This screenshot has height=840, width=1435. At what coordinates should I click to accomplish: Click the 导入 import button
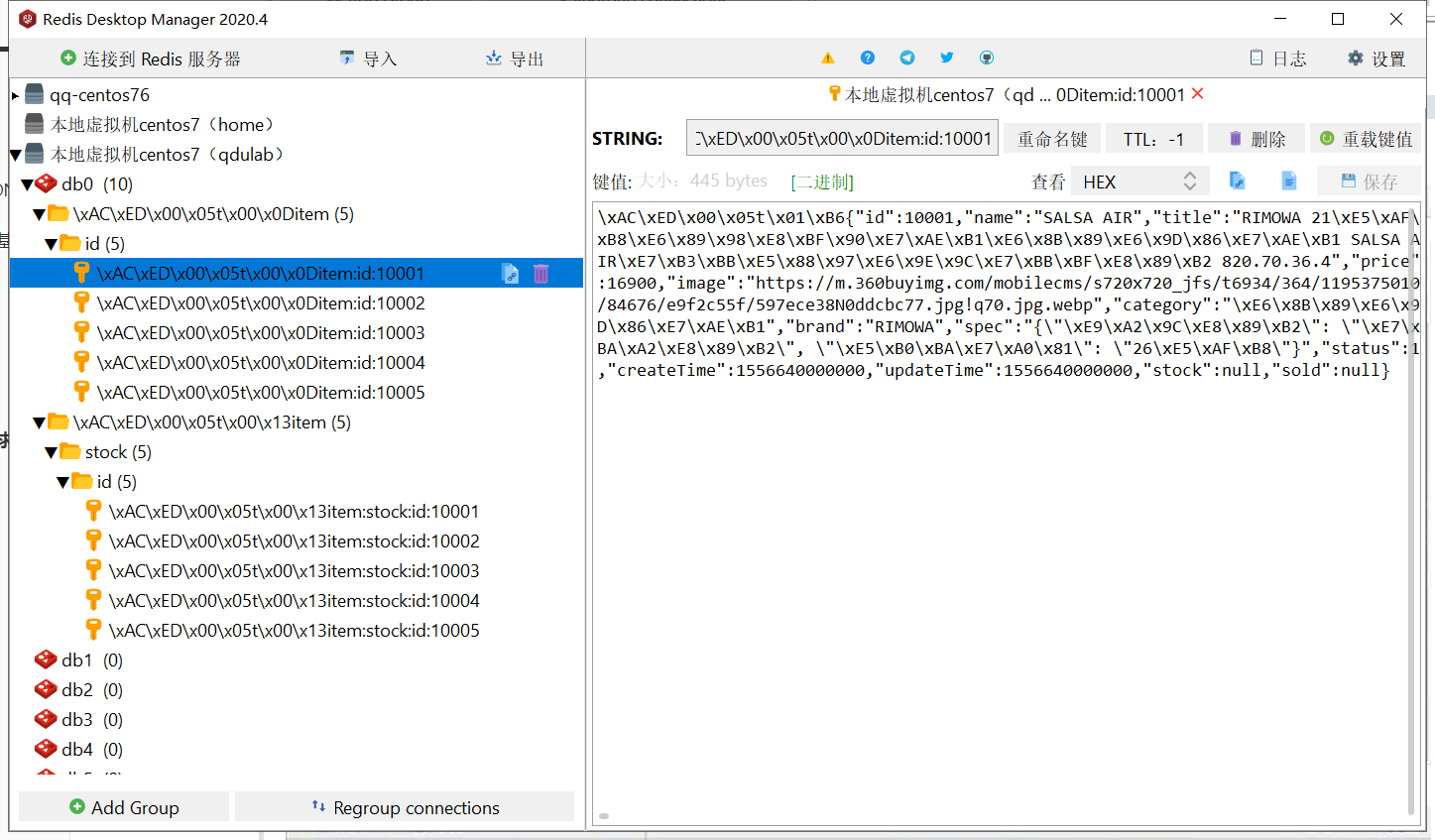click(368, 59)
